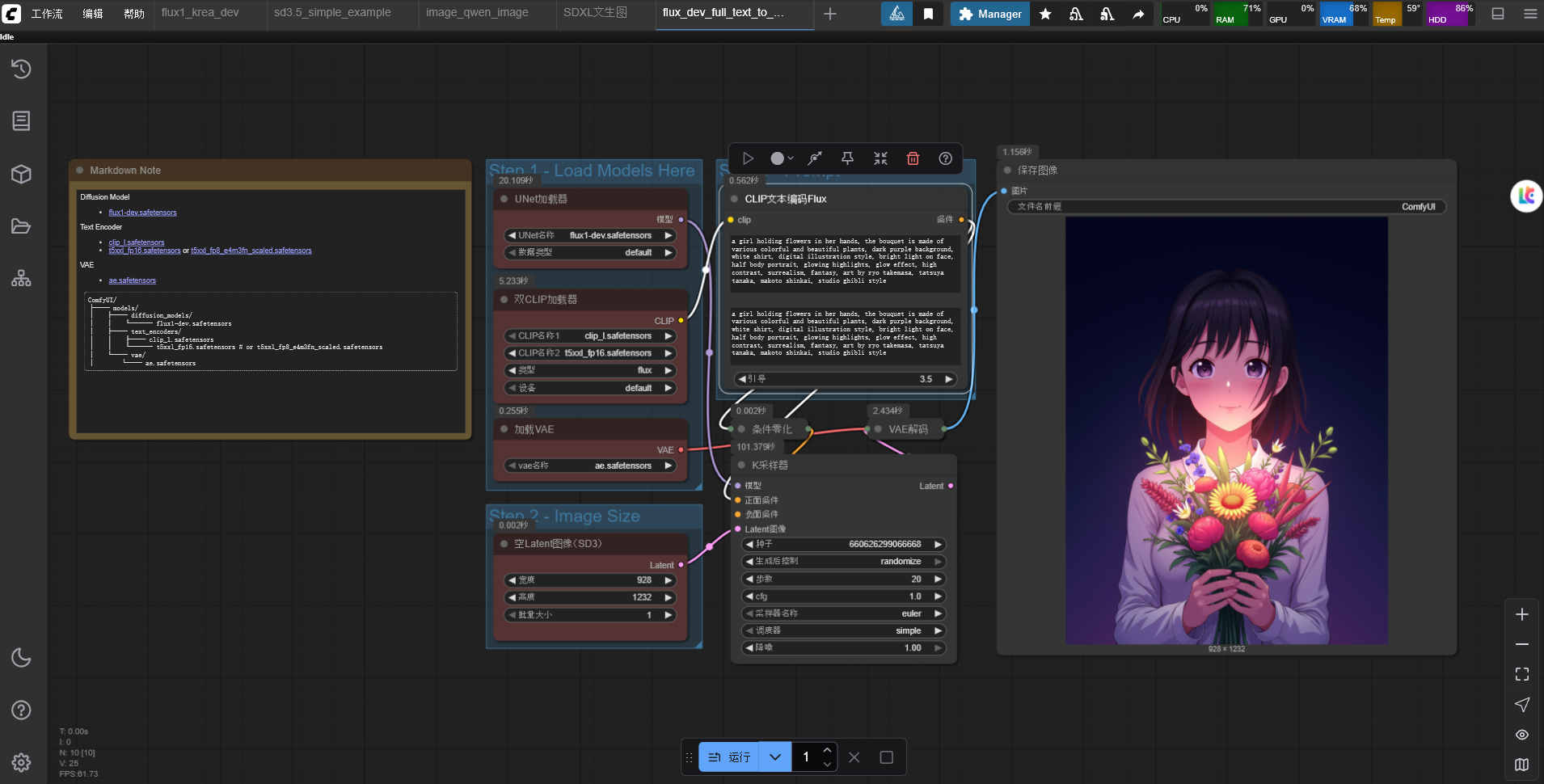Bypass the selected node with the arrow icon
This screenshot has width=1544, height=784.
815,158
